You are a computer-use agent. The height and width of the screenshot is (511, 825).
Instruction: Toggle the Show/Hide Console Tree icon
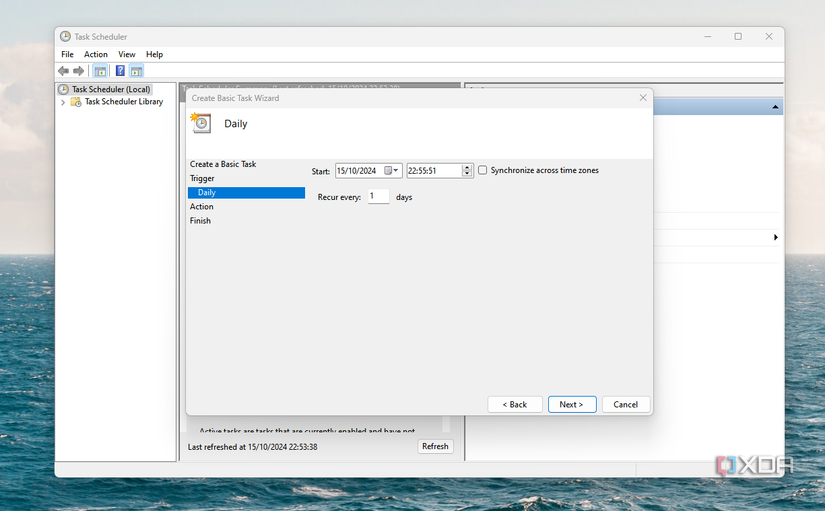tap(100, 71)
